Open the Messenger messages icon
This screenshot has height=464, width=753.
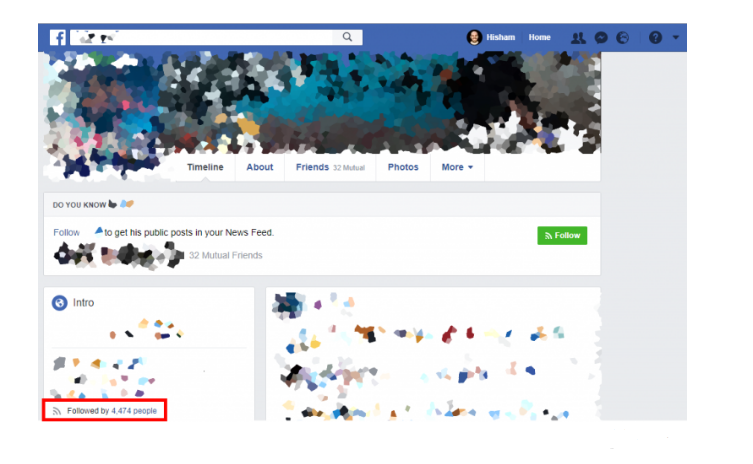pyautogui.click(x=601, y=37)
